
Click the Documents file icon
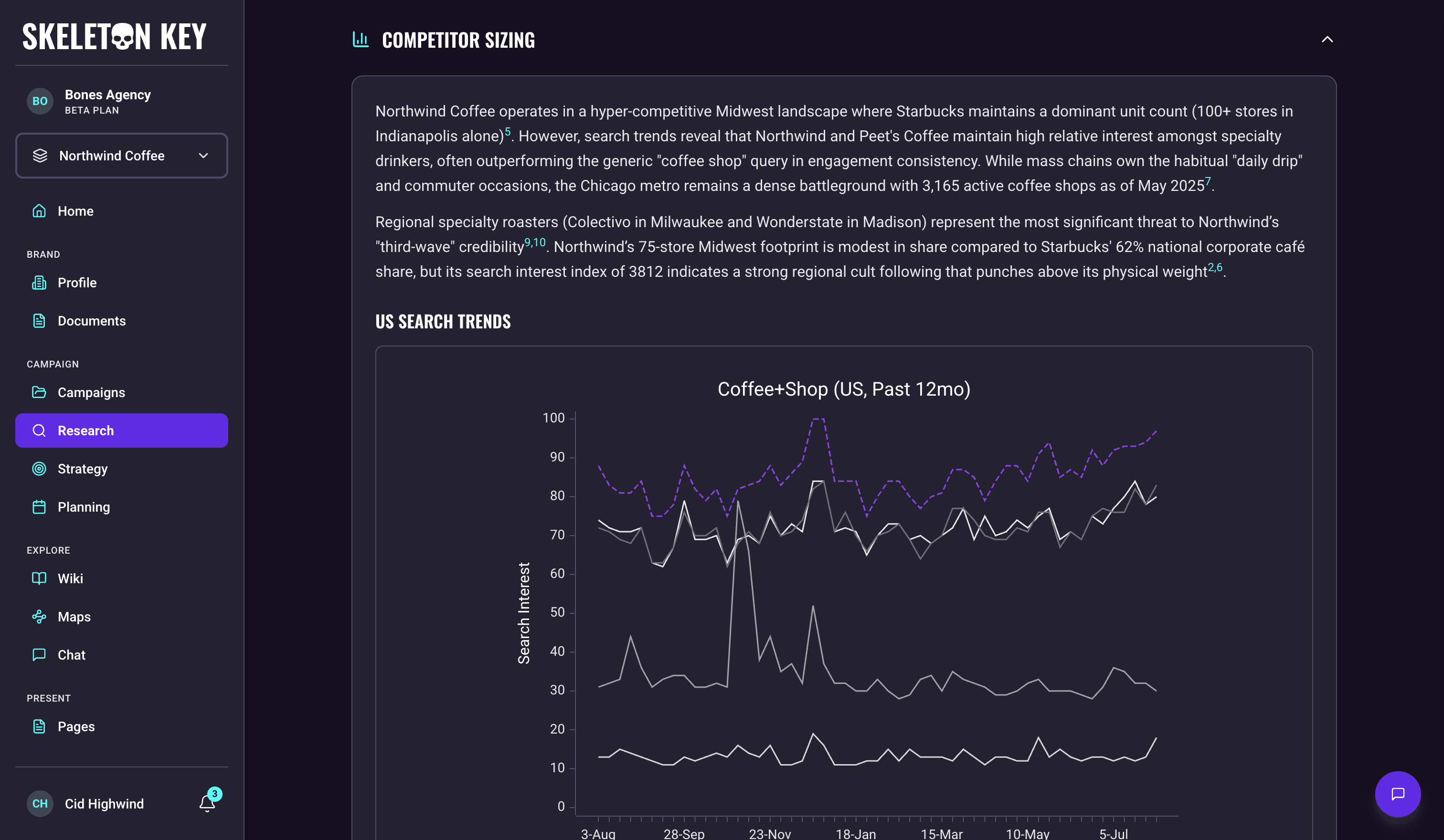(x=39, y=321)
